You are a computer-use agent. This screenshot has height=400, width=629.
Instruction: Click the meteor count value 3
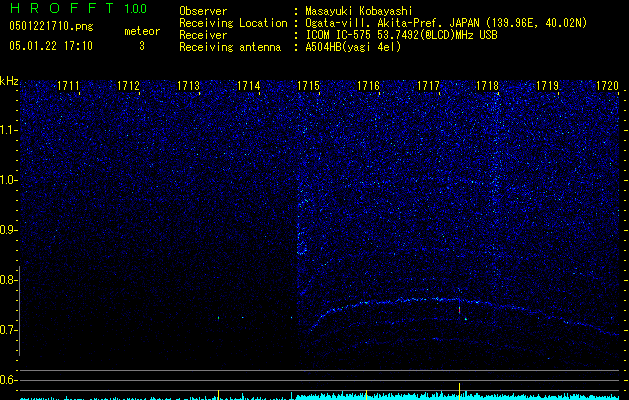tap(142, 46)
